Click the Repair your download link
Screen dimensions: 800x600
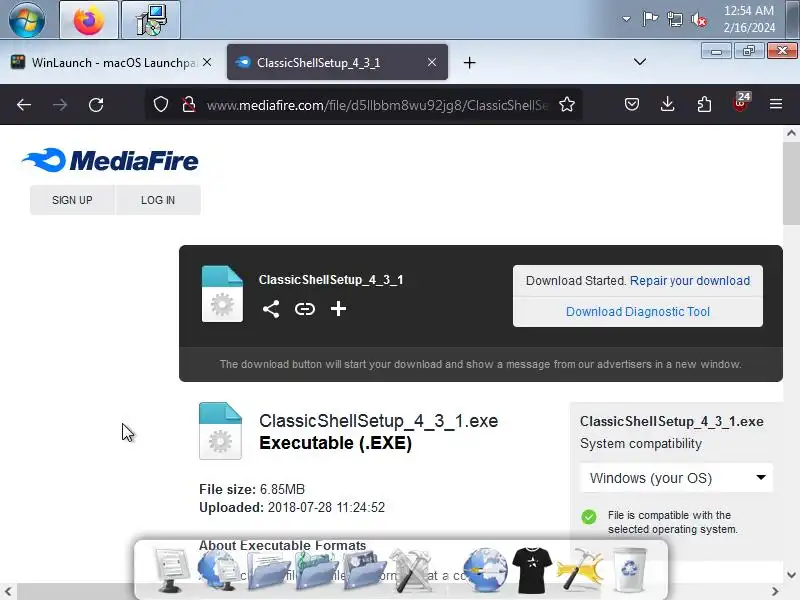click(x=690, y=281)
